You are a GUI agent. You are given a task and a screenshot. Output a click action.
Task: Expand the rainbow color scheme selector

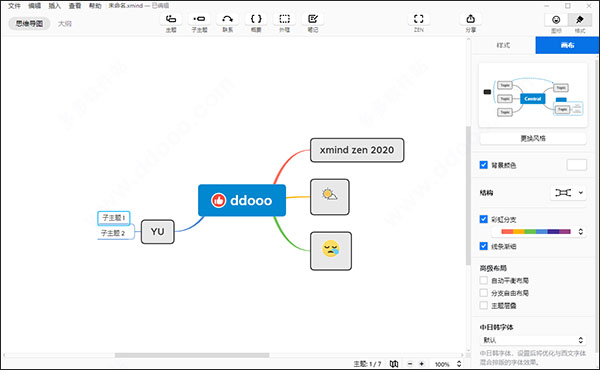(x=580, y=231)
